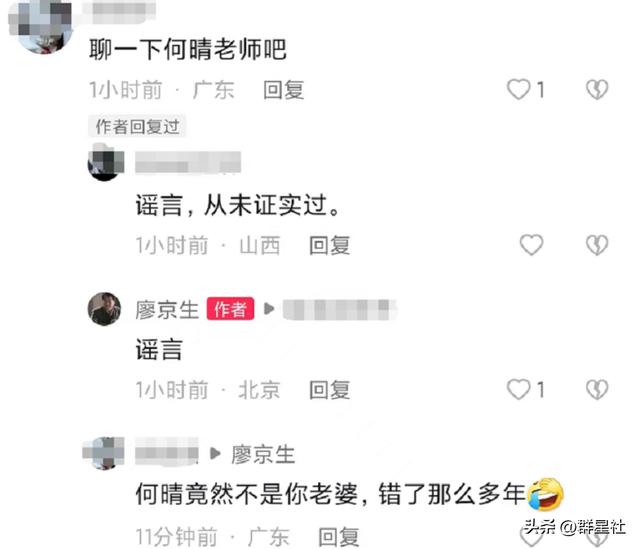The width and height of the screenshot is (640, 549).
Task: Dislike the 聊一下何晴老师吧 comment
Action: tap(597, 89)
